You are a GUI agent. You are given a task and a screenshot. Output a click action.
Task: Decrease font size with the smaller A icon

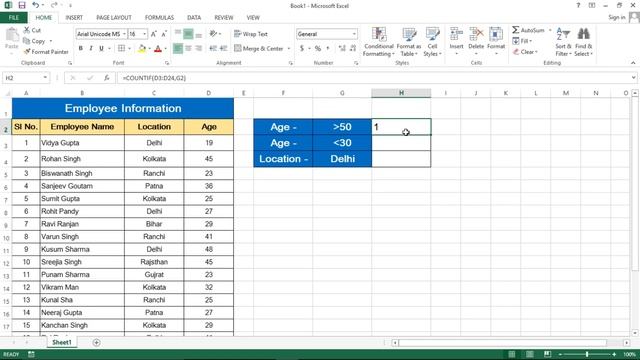(164, 34)
